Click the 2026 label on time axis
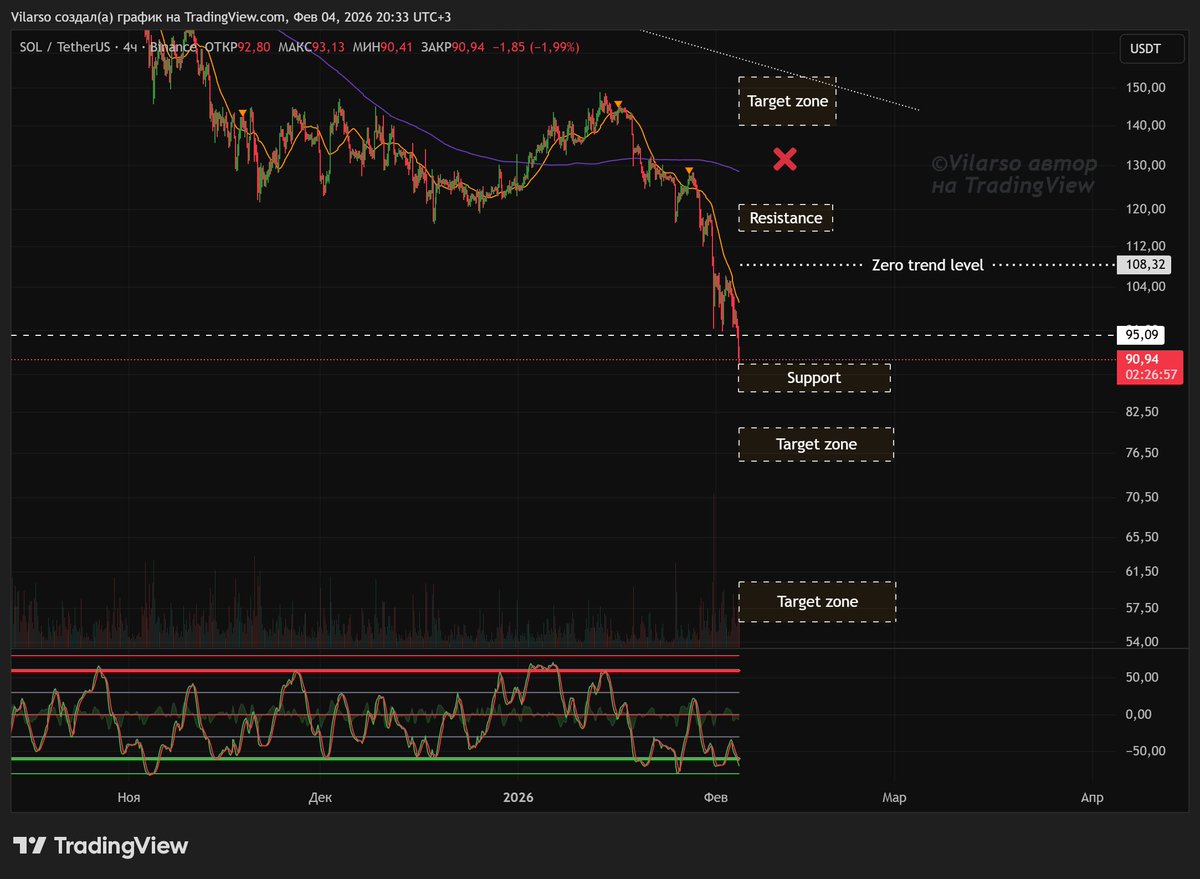The image size is (1200, 879). click(x=518, y=798)
